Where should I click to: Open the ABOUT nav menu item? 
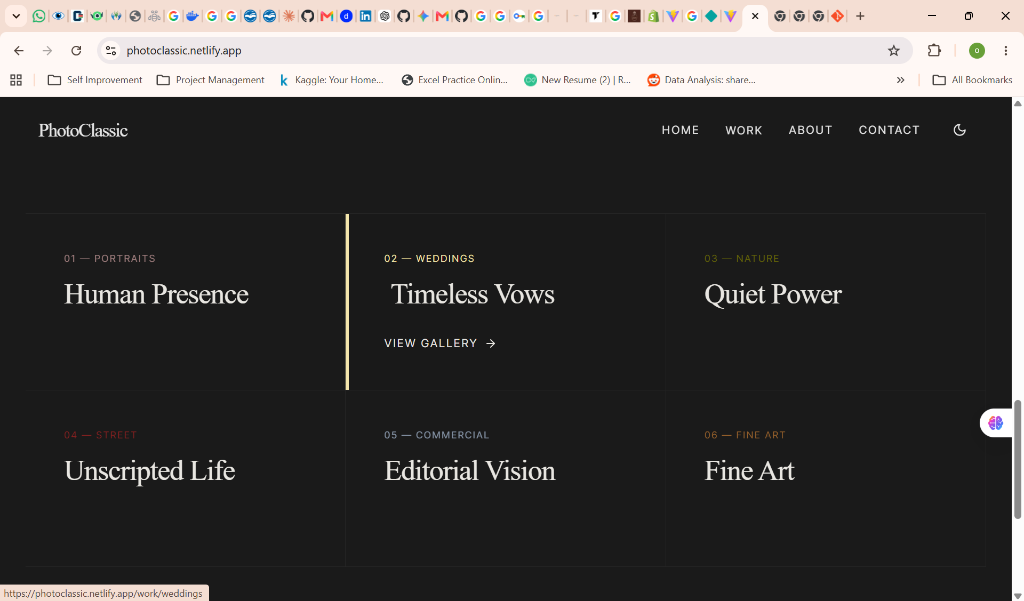[810, 130]
